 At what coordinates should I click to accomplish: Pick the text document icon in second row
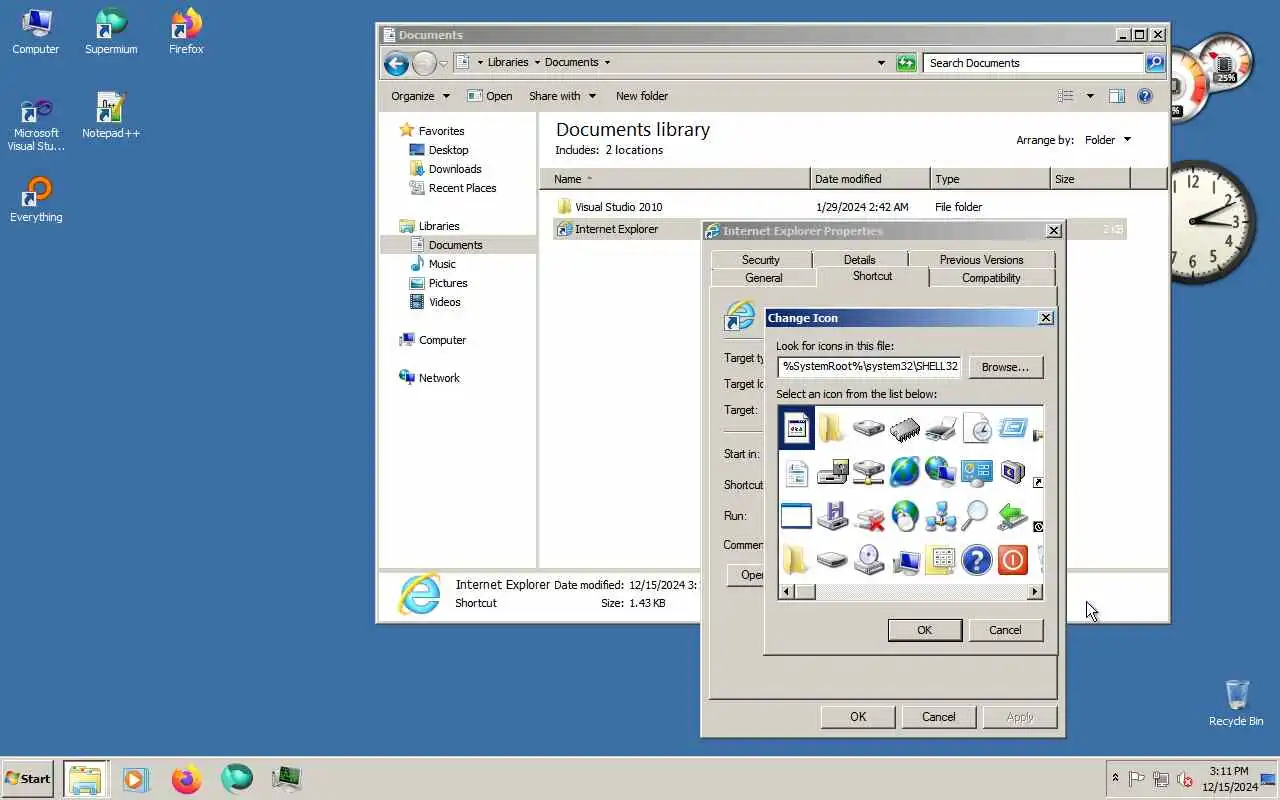[x=796, y=472]
